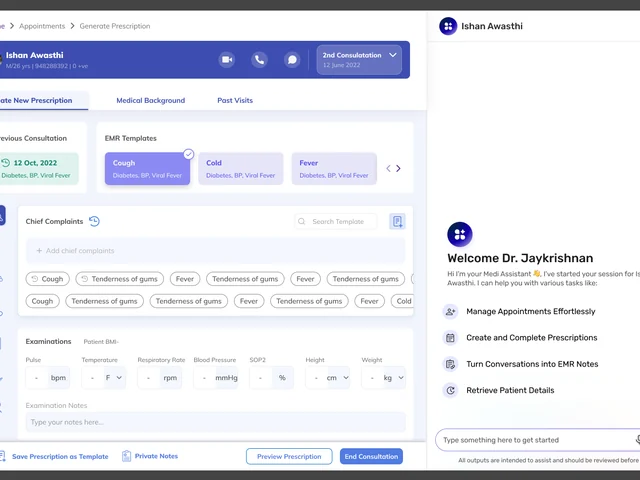Select the Cough EMR template card
The height and width of the screenshot is (480, 640).
coord(147,169)
